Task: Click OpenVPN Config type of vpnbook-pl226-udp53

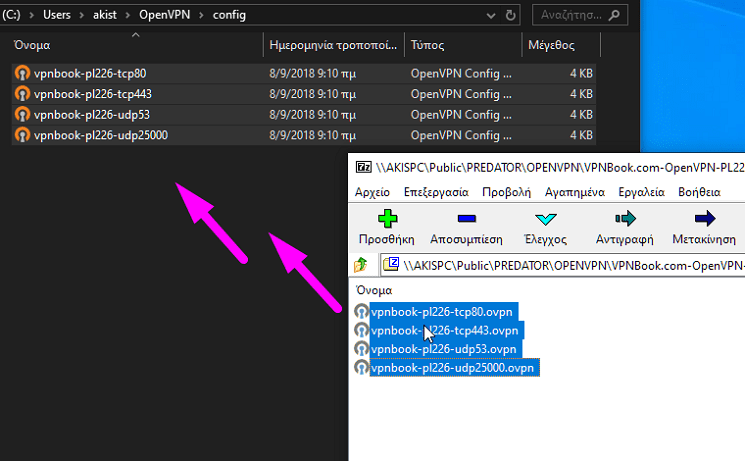Action: (461, 115)
